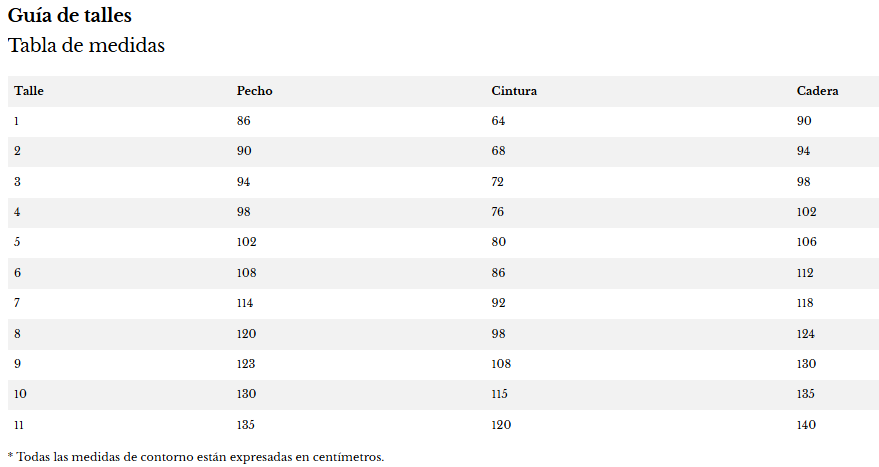Click the Cadera value 140 in last row
This screenshot has width=879, height=467.
[806, 425]
